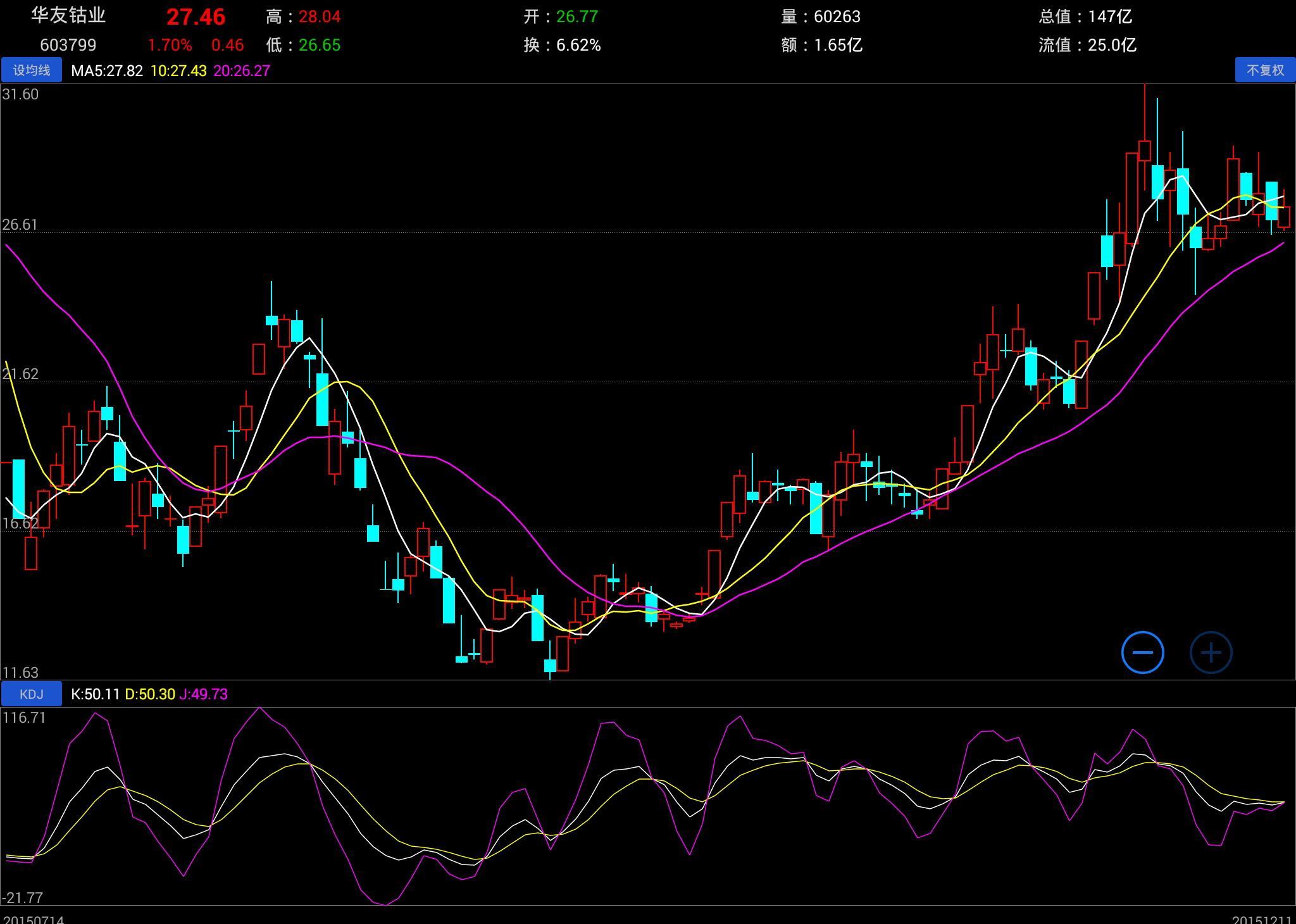Click the 116.71 KDJ axis label
The width and height of the screenshot is (1296, 924).
24,717
